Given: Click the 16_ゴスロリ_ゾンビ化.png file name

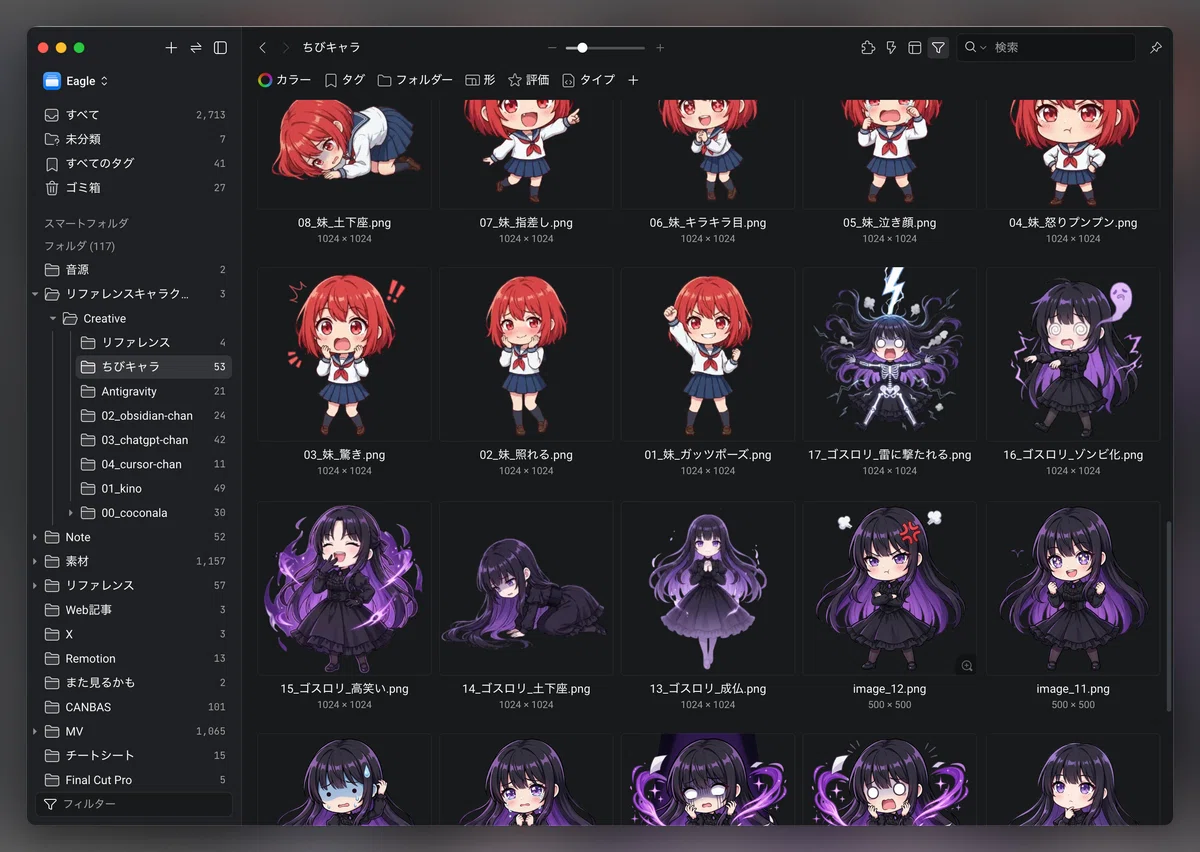Looking at the screenshot, I should [1073, 455].
